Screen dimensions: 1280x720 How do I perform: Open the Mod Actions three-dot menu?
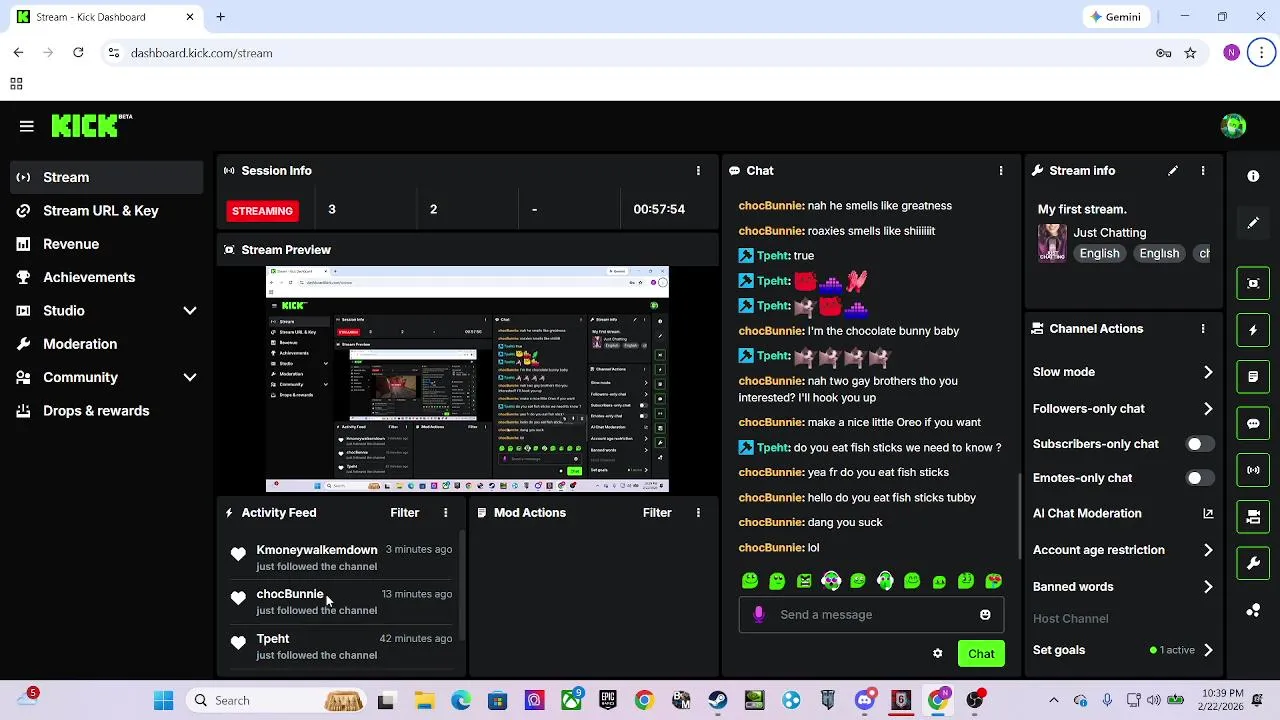(698, 513)
